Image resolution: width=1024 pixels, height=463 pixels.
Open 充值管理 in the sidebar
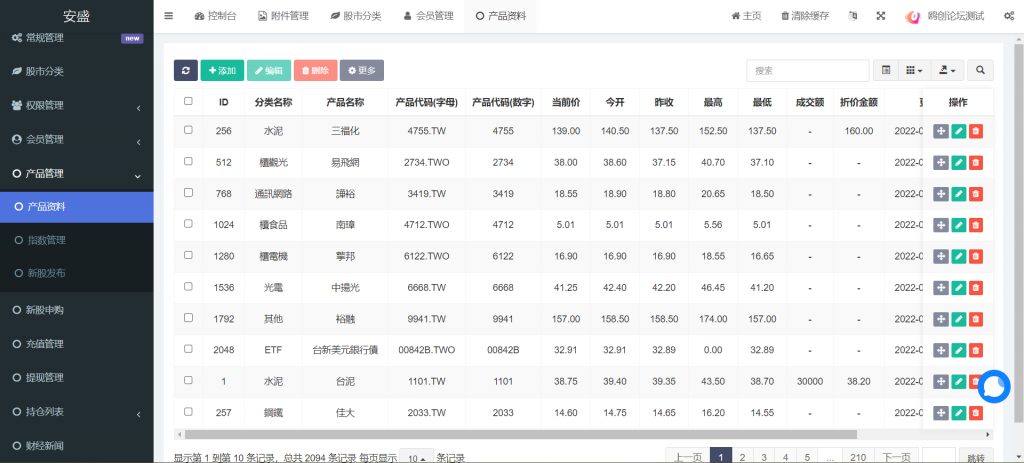[76, 343]
